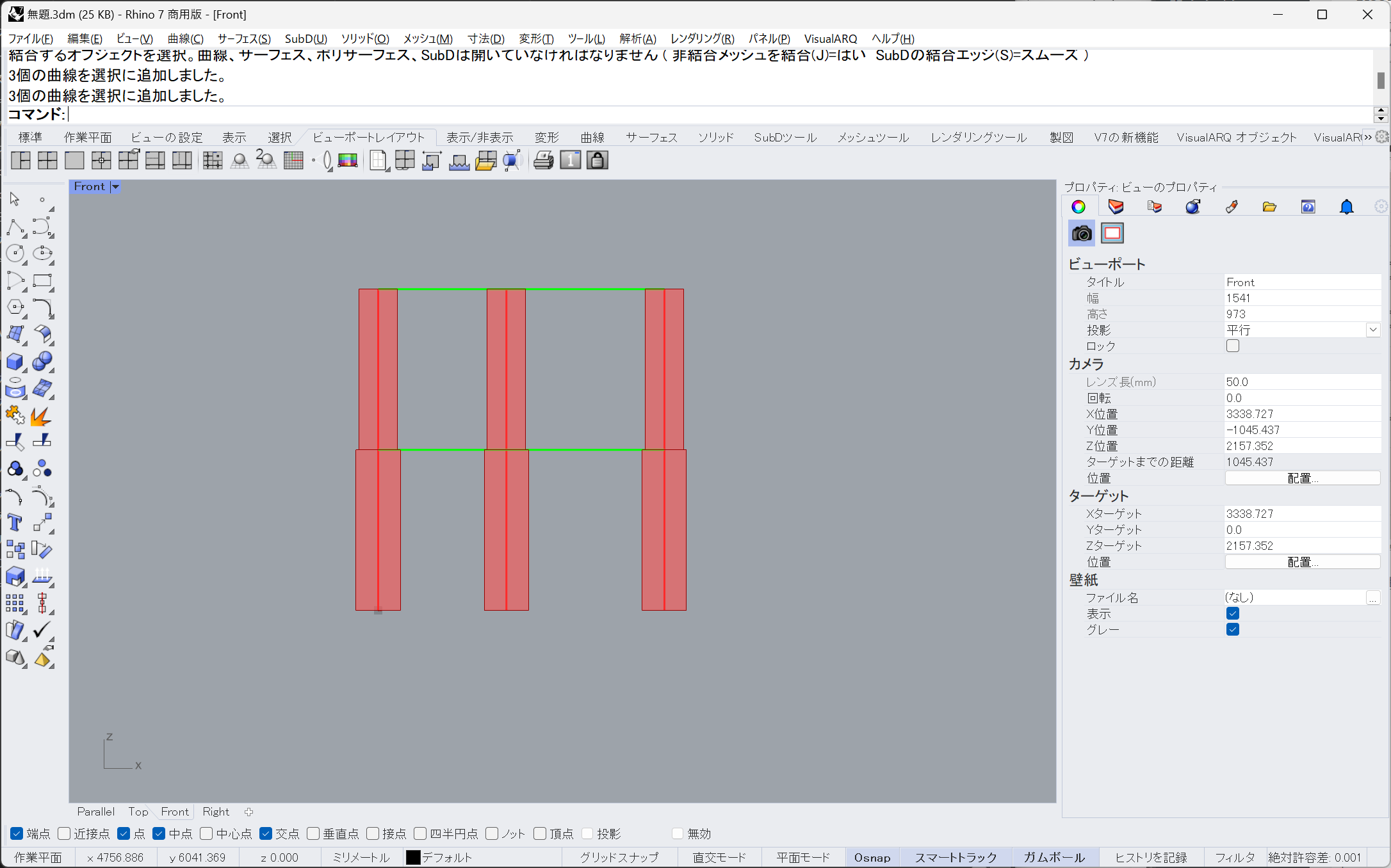
Task: Select the Text tool in the left toolbar
Action: click(15, 523)
